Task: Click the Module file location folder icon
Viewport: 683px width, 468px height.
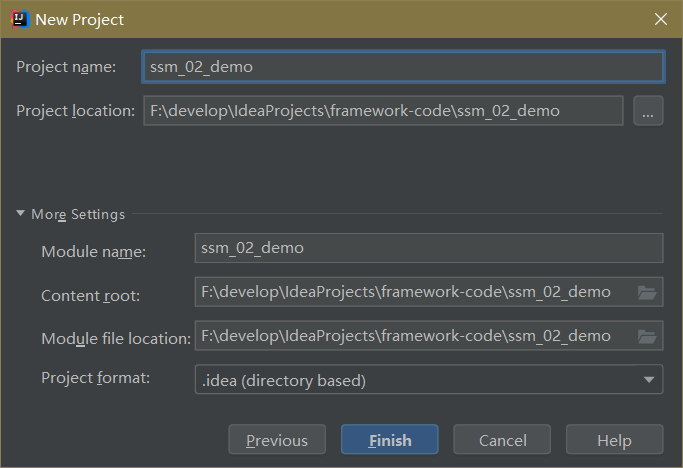Action: click(x=647, y=337)
